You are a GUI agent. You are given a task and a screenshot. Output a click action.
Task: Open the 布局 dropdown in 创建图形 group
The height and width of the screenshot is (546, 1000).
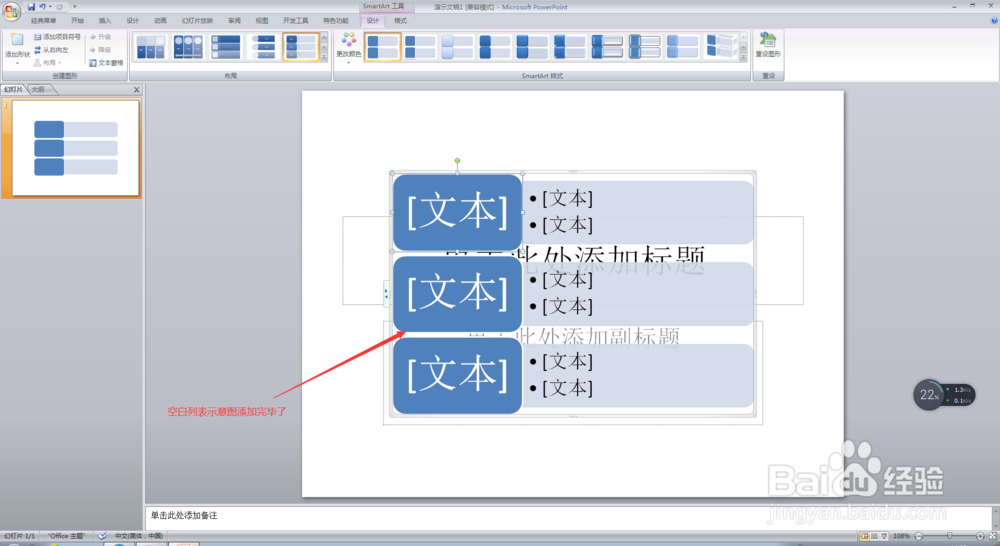[x=47, y=63]
